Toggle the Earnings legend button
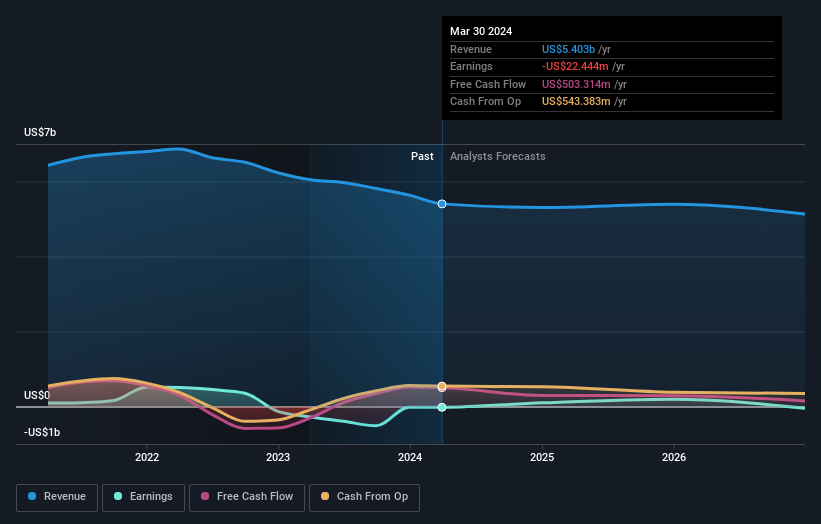Viewport: 821px width, 524px height. [143, 497]
